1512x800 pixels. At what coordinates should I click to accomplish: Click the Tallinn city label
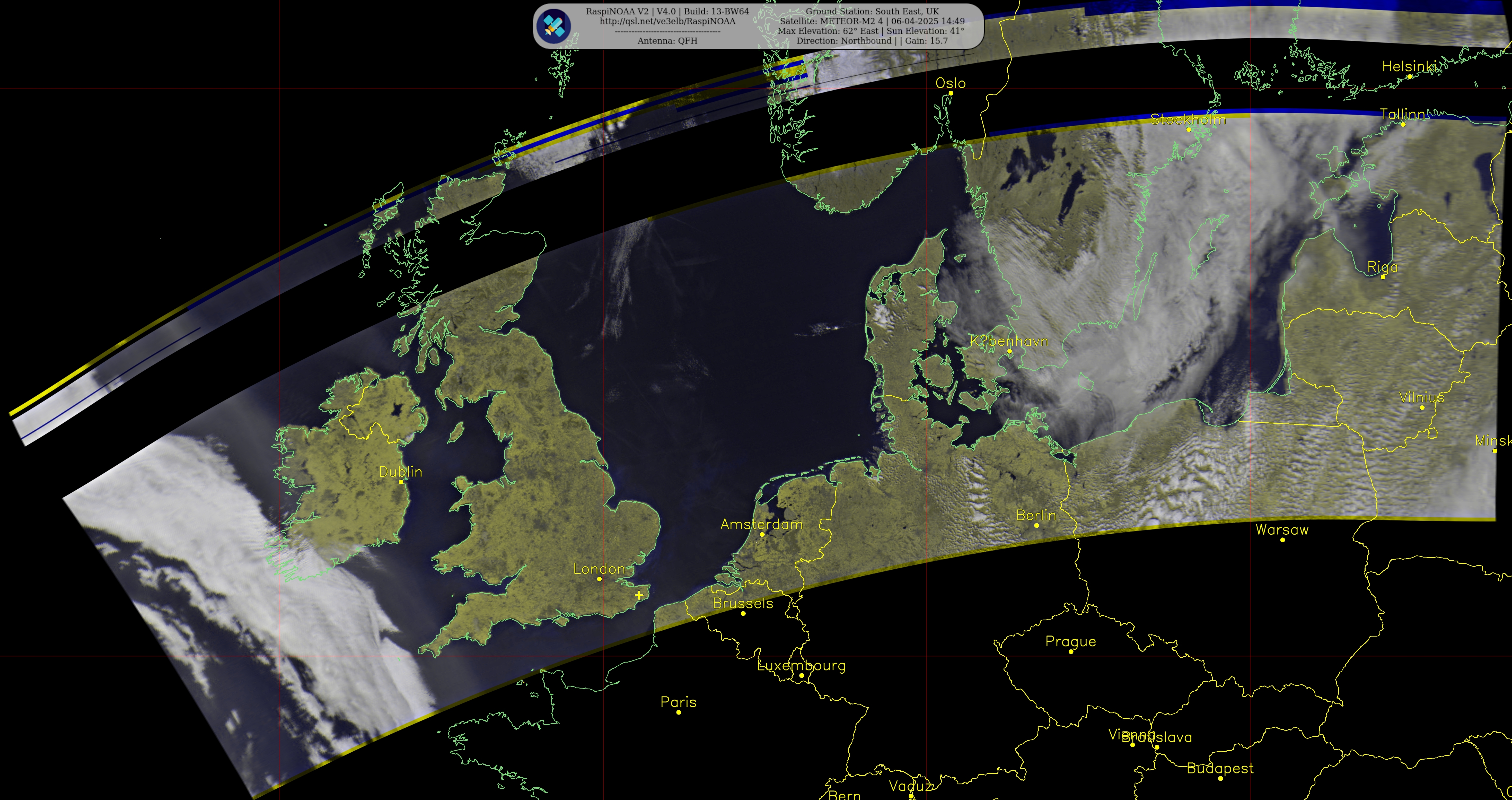pos(1402,115)
